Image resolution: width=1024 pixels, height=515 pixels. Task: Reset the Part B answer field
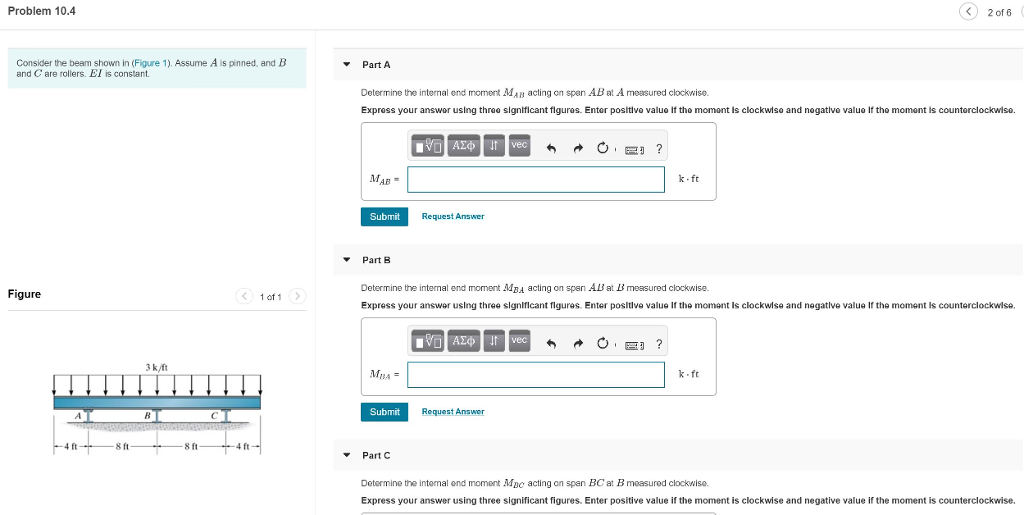tap(602, 344)
